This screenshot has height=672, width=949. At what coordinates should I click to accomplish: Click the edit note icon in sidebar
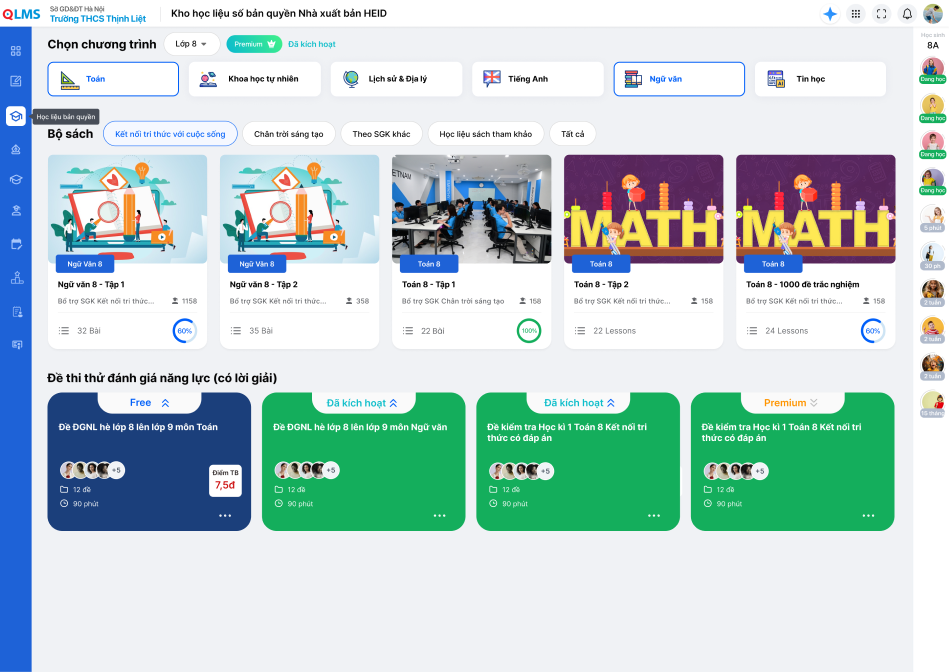click(x=16, y=81)
